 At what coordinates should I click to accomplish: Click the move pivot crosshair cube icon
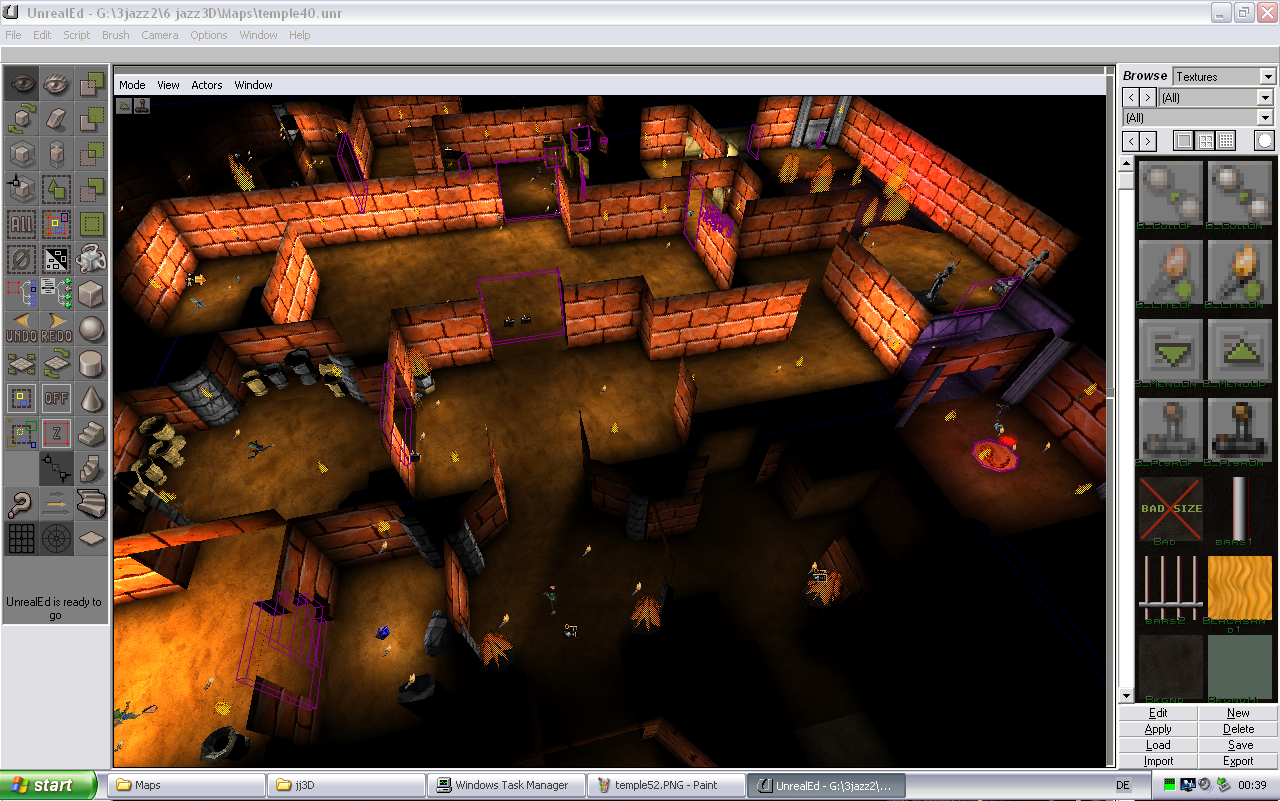[x=22, y=189]
